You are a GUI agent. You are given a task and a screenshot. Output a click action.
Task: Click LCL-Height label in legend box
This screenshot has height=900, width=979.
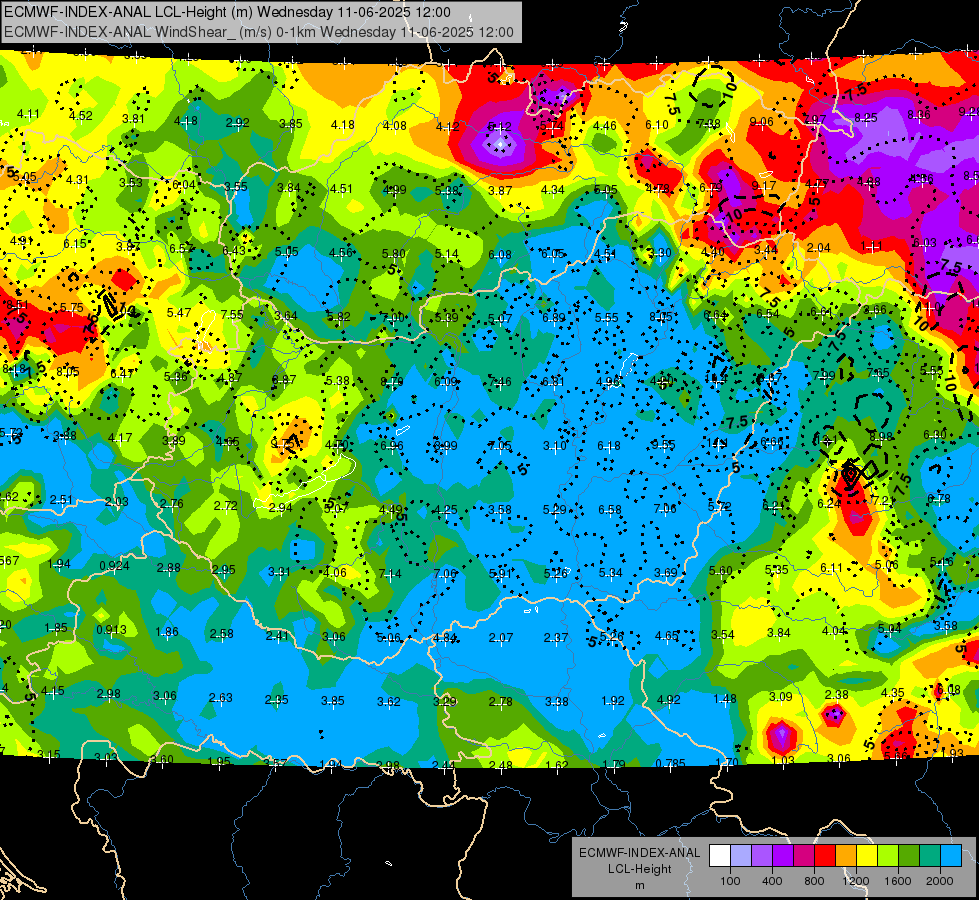pos(639,869)
